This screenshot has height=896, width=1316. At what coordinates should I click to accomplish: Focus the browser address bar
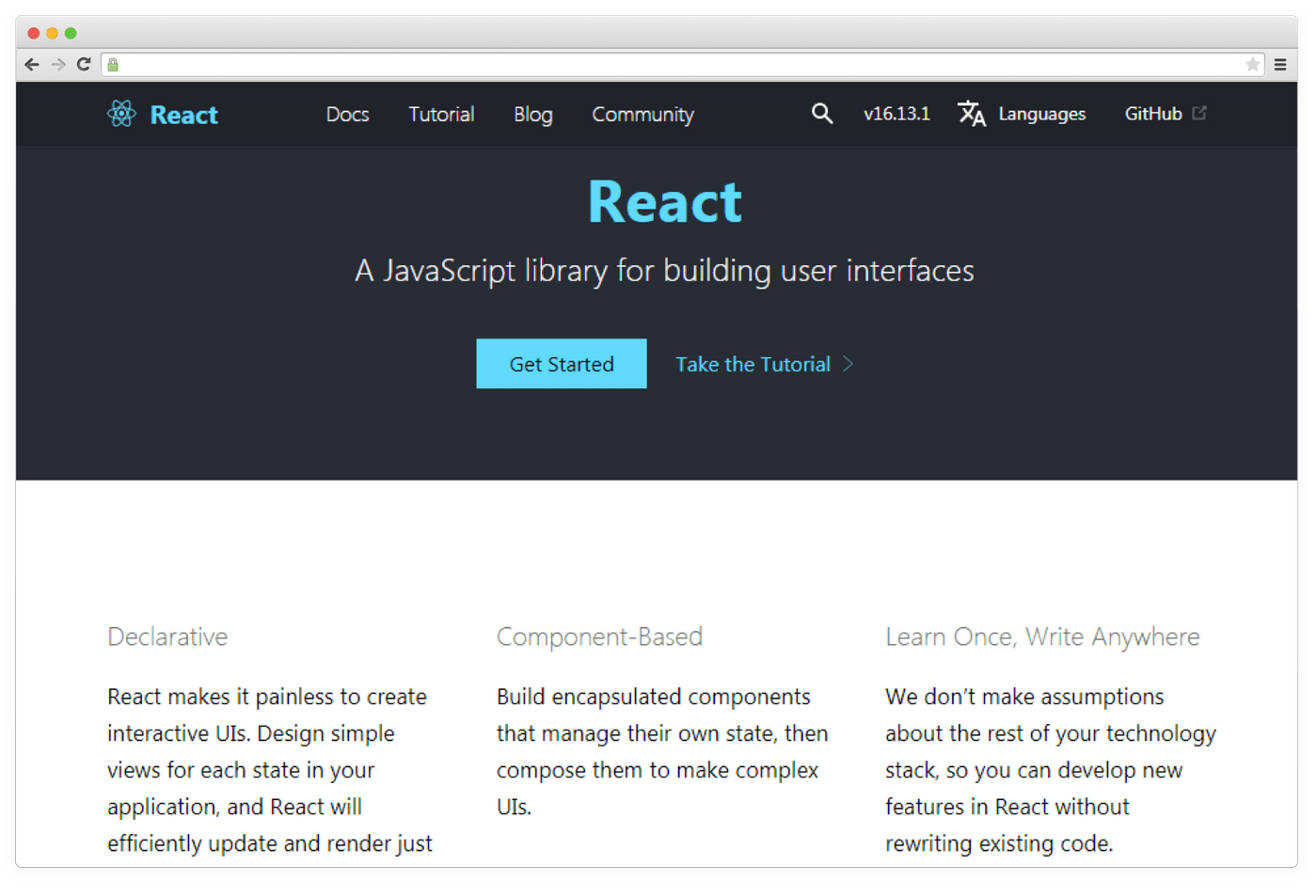(682, 65)
